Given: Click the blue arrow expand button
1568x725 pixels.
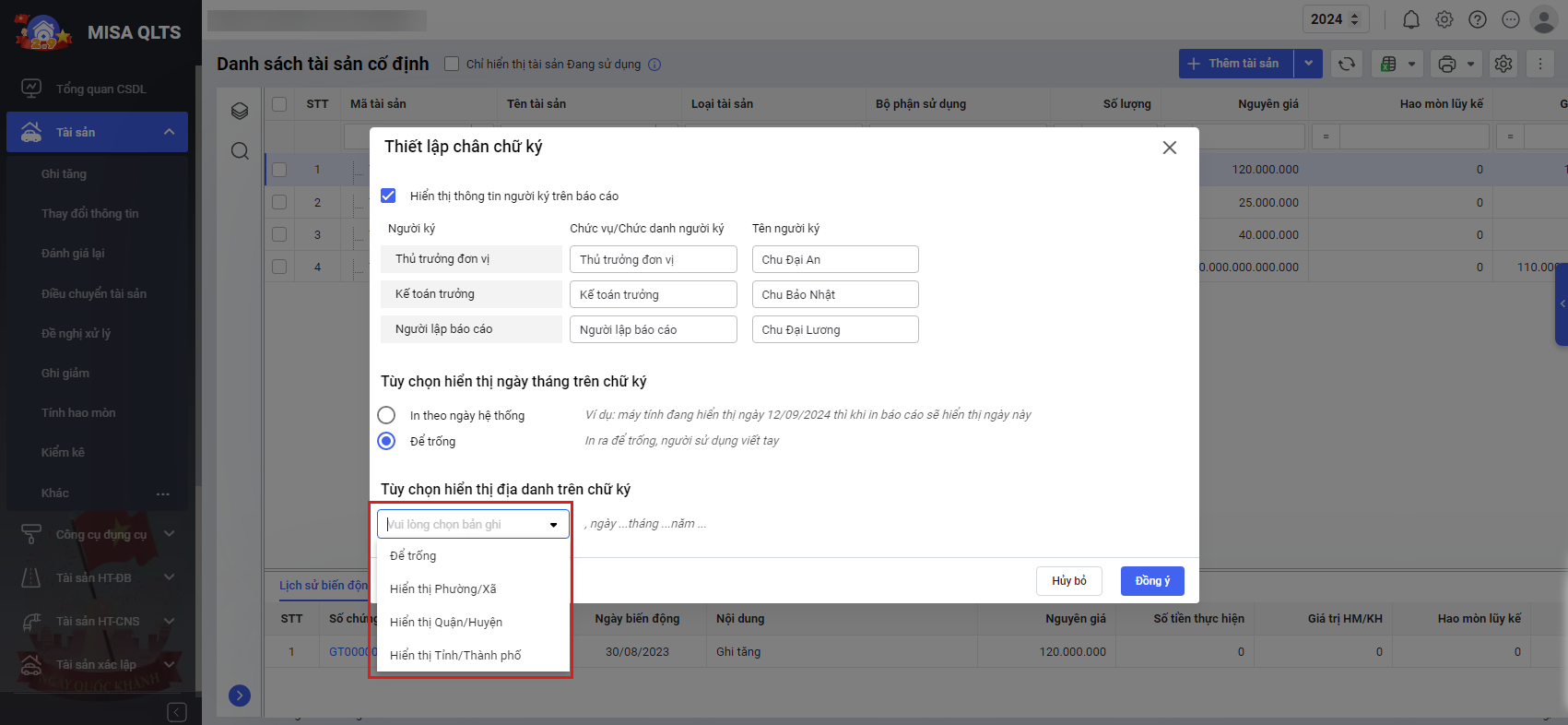Looking at the screenshot, I should [x=240, y=695].
